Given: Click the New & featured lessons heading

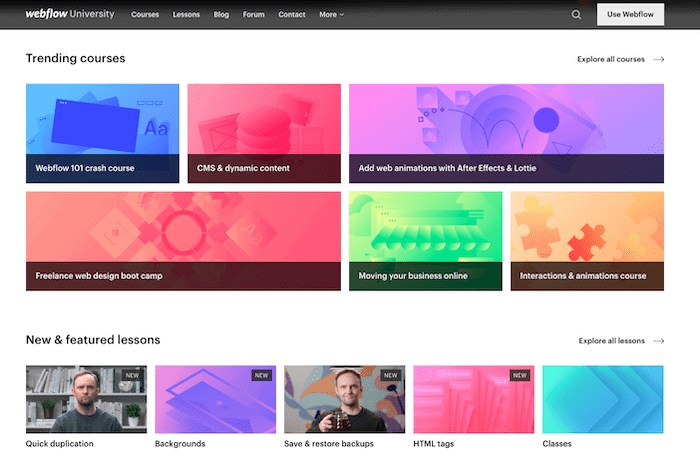Looking at the screenshot, I should (93, 340).
